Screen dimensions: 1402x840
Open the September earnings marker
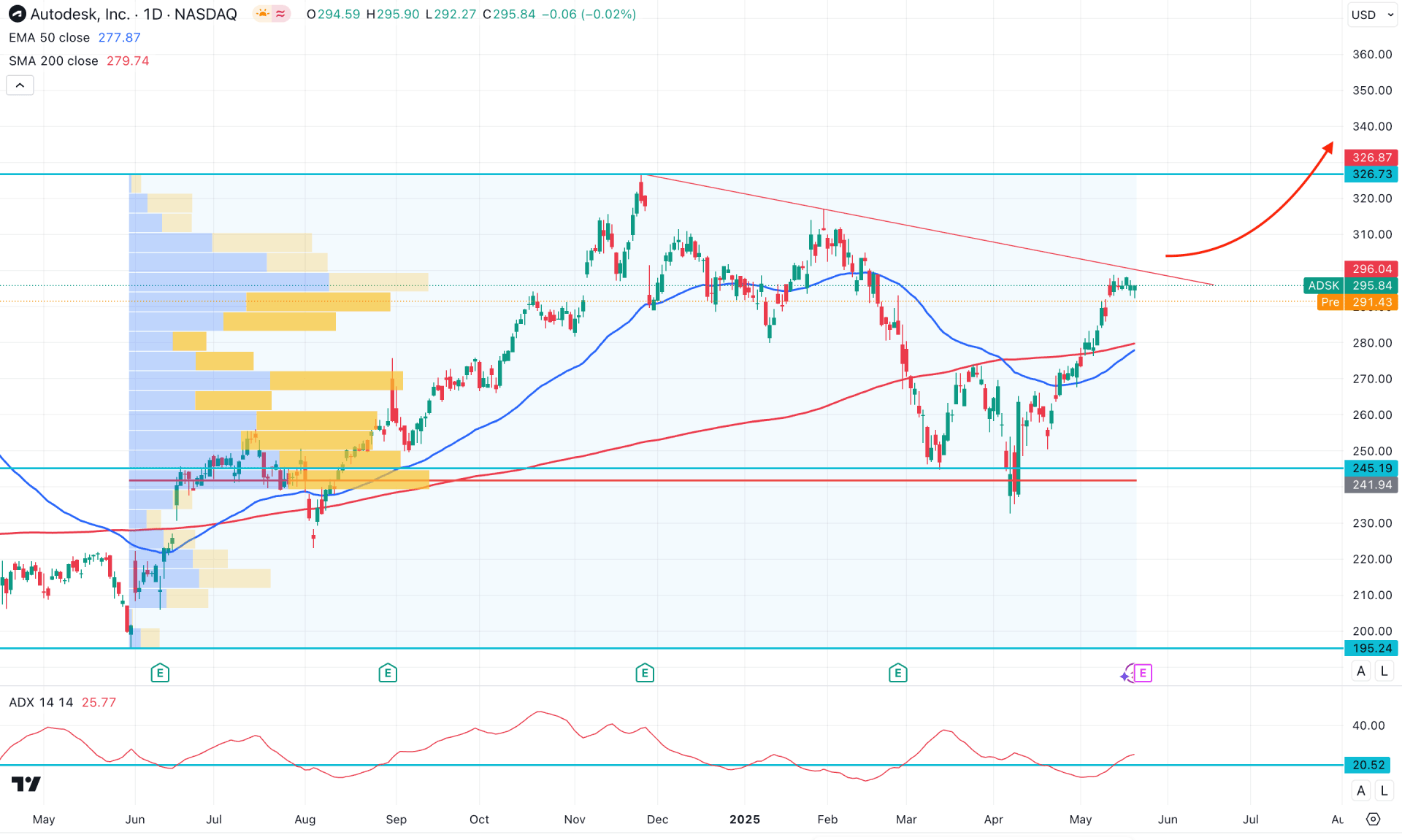(x=388, y=673)
